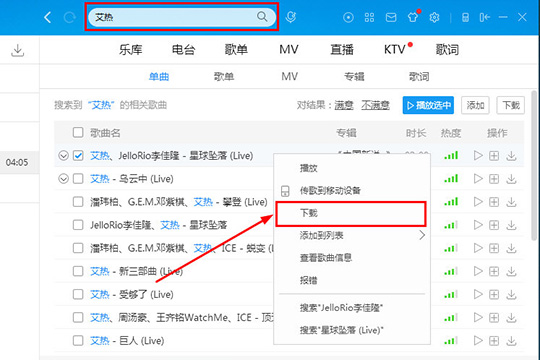Screen dimensions: 540x360
Task: Click the 添加 button above results
Action: [x=475, y=105]
